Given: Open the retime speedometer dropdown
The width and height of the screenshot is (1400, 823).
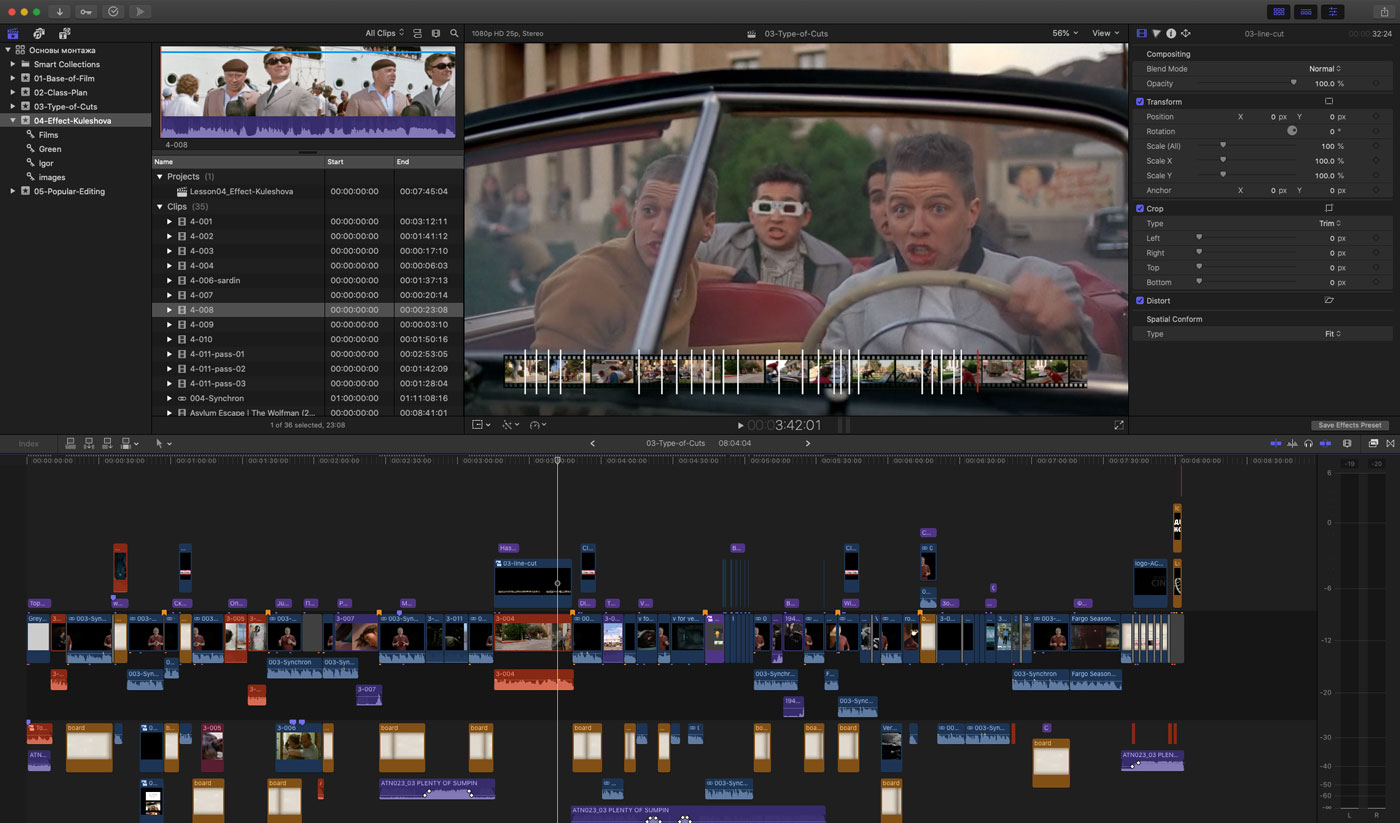Looking at the screenshot, I should 538,425.
